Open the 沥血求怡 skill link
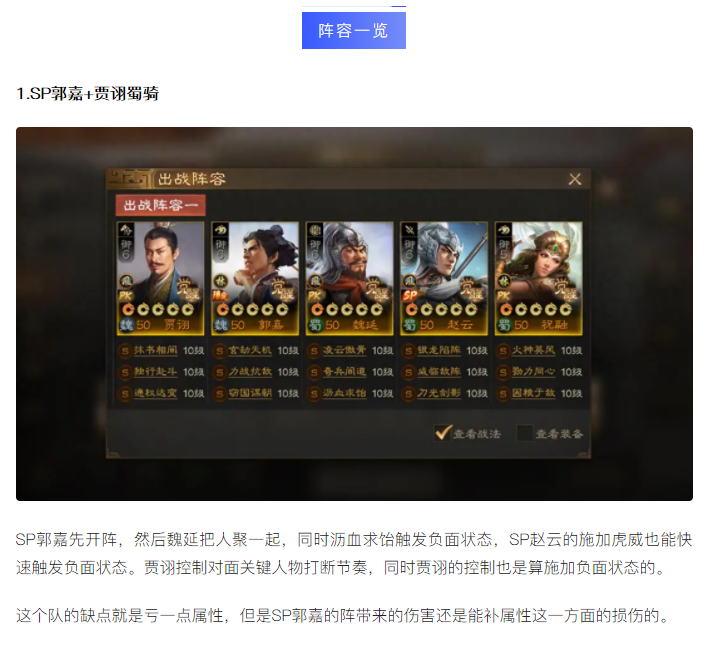The height and width of the screenshot is (656, 710). [344, 393]
